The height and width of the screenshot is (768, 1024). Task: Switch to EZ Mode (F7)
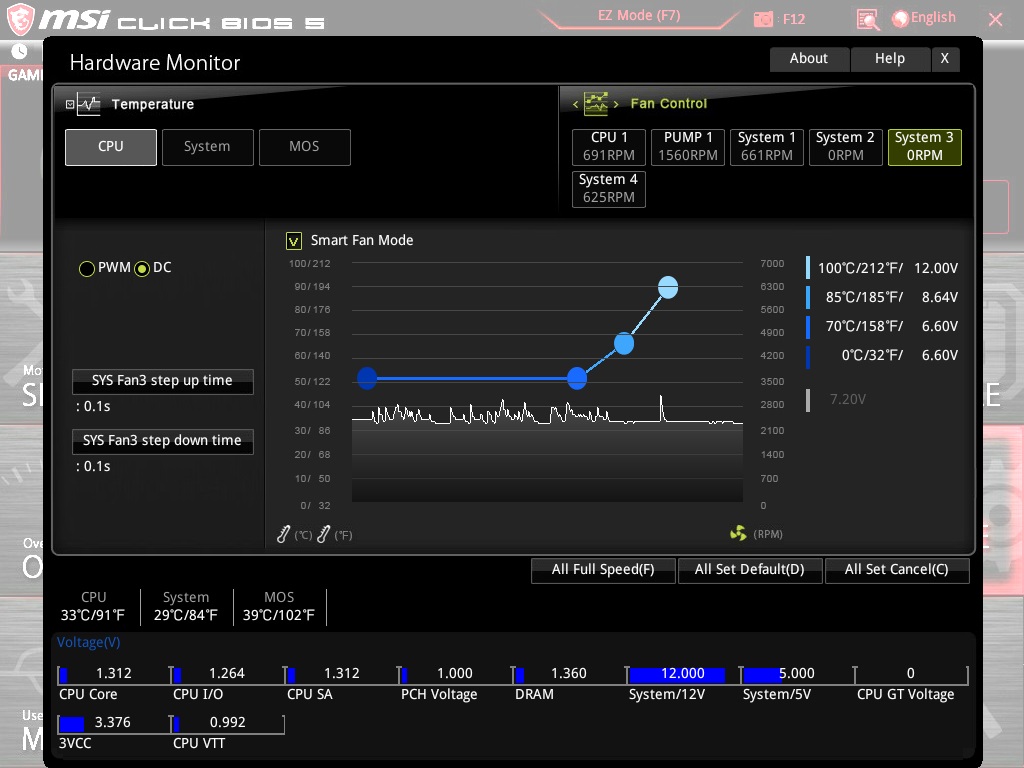(x=639, y=16)
